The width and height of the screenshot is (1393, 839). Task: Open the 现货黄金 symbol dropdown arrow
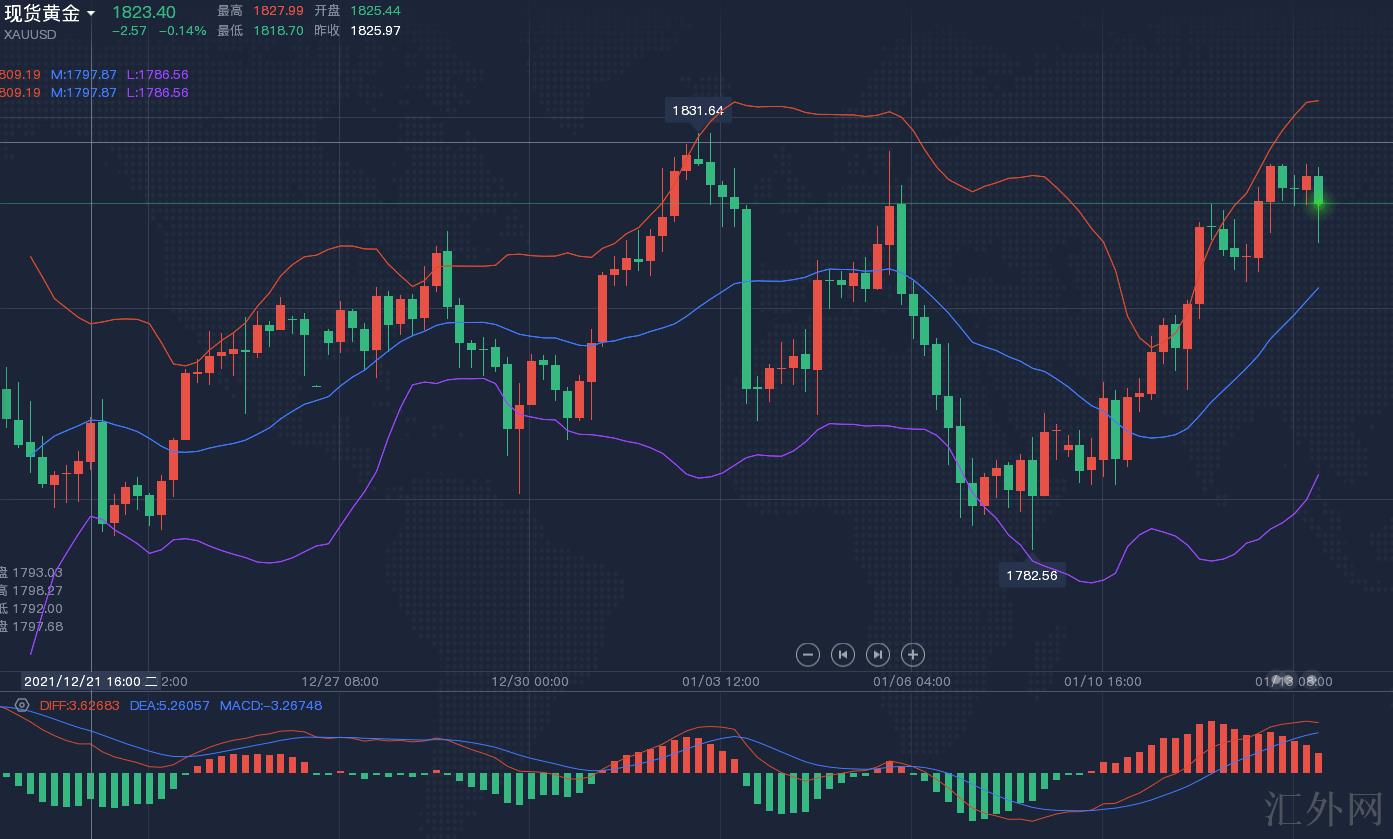tap(91, 13)
